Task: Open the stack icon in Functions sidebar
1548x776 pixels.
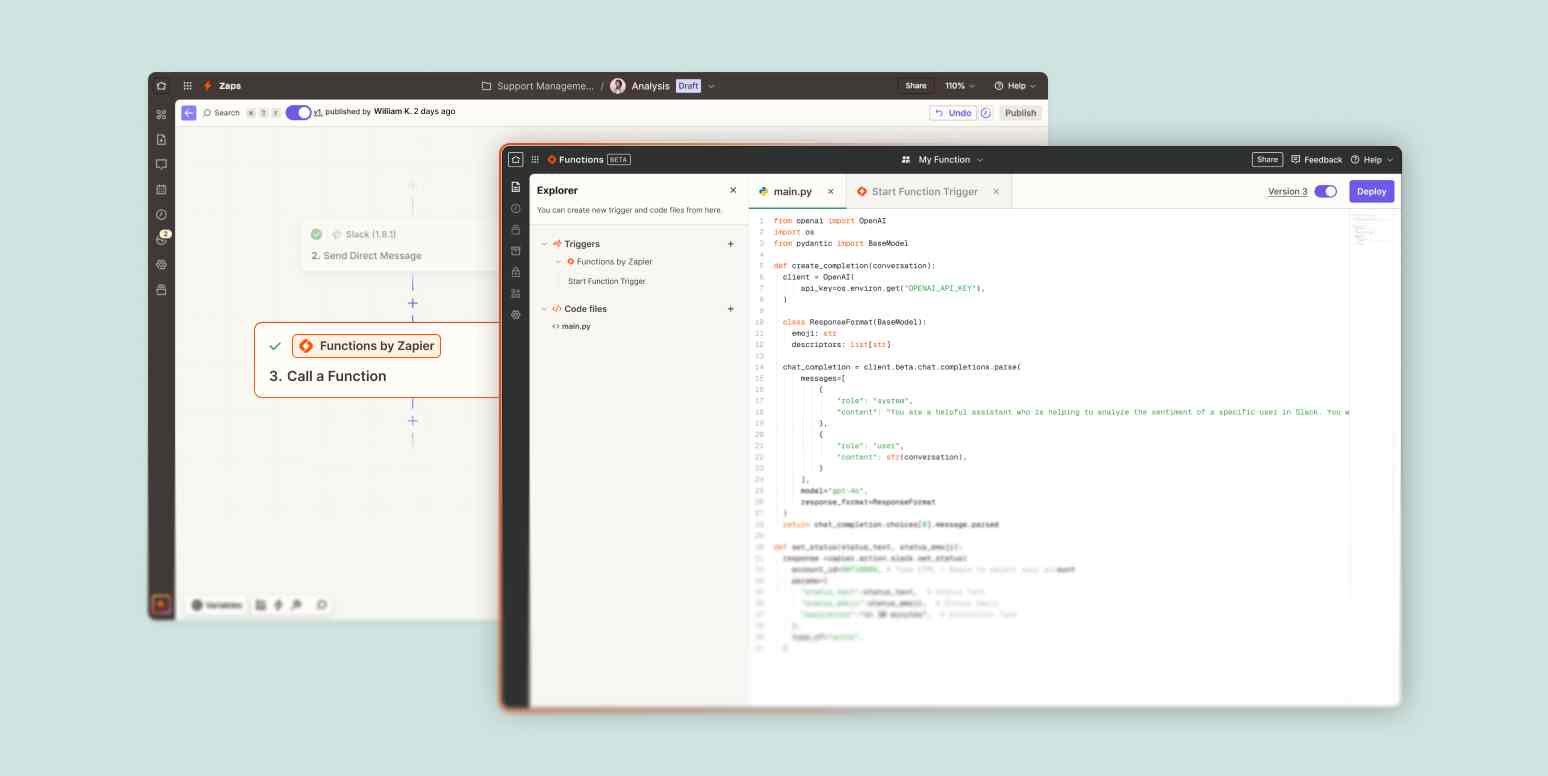Action: pos(516,230)
